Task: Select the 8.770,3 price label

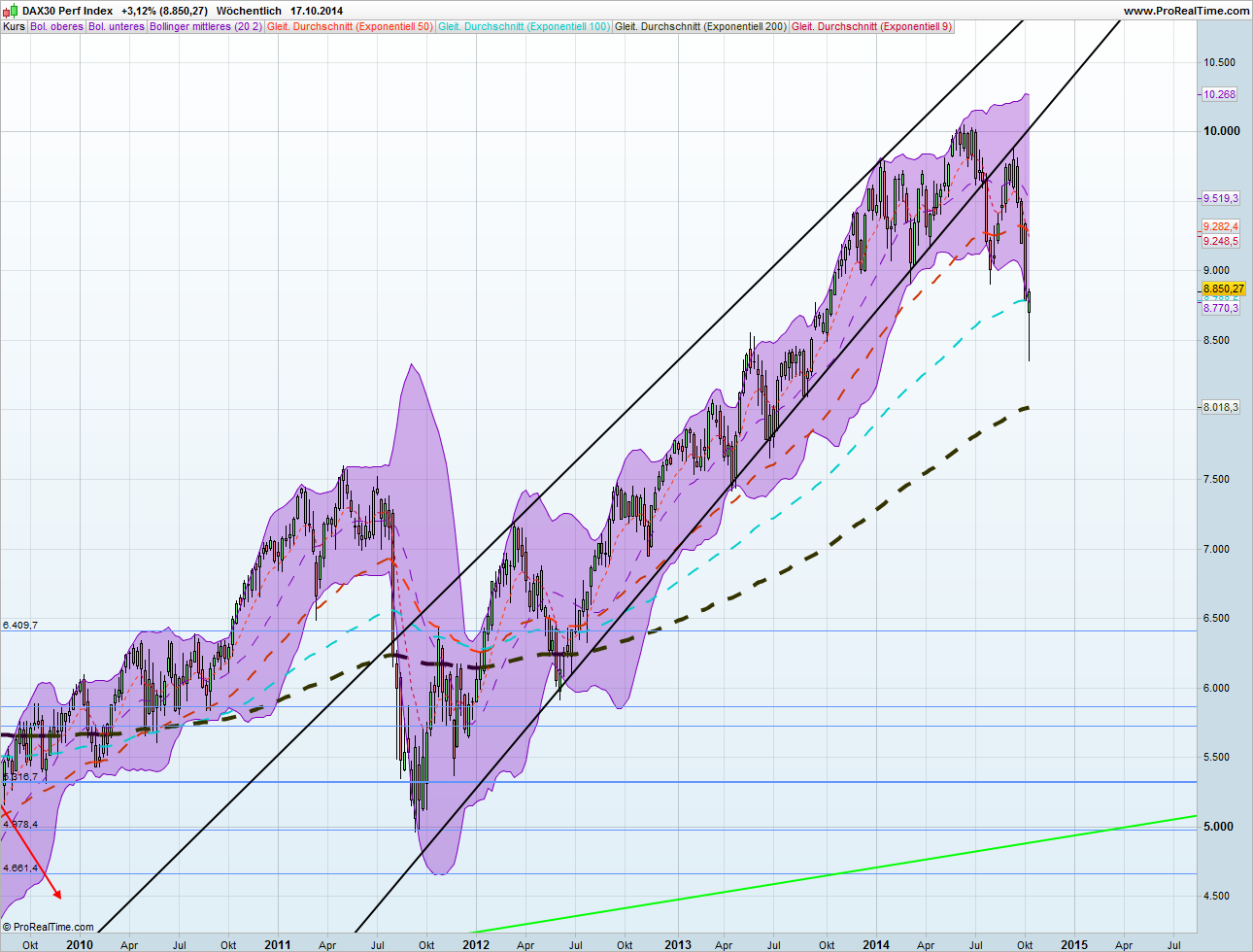Action: pyautogui.click(x=1220, y=308)
